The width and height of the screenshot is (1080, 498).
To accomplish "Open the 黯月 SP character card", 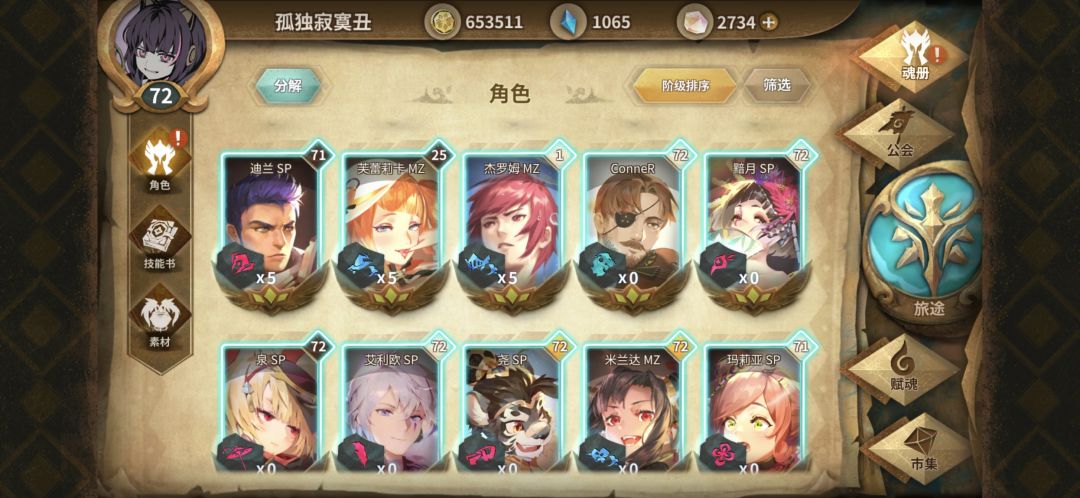I will pos(754,225).
